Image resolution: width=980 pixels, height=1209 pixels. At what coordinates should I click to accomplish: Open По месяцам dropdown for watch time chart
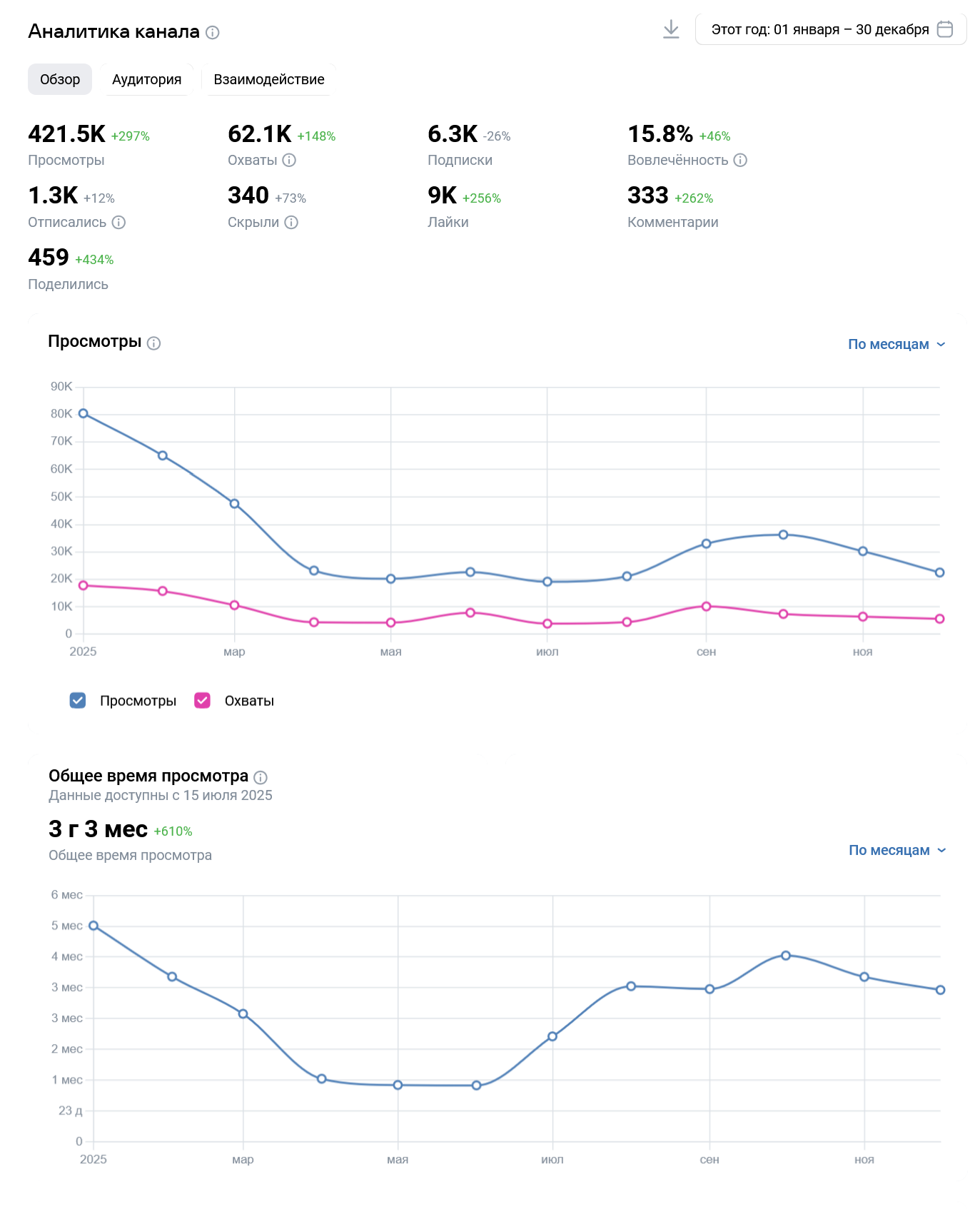(x=897, y=850)
